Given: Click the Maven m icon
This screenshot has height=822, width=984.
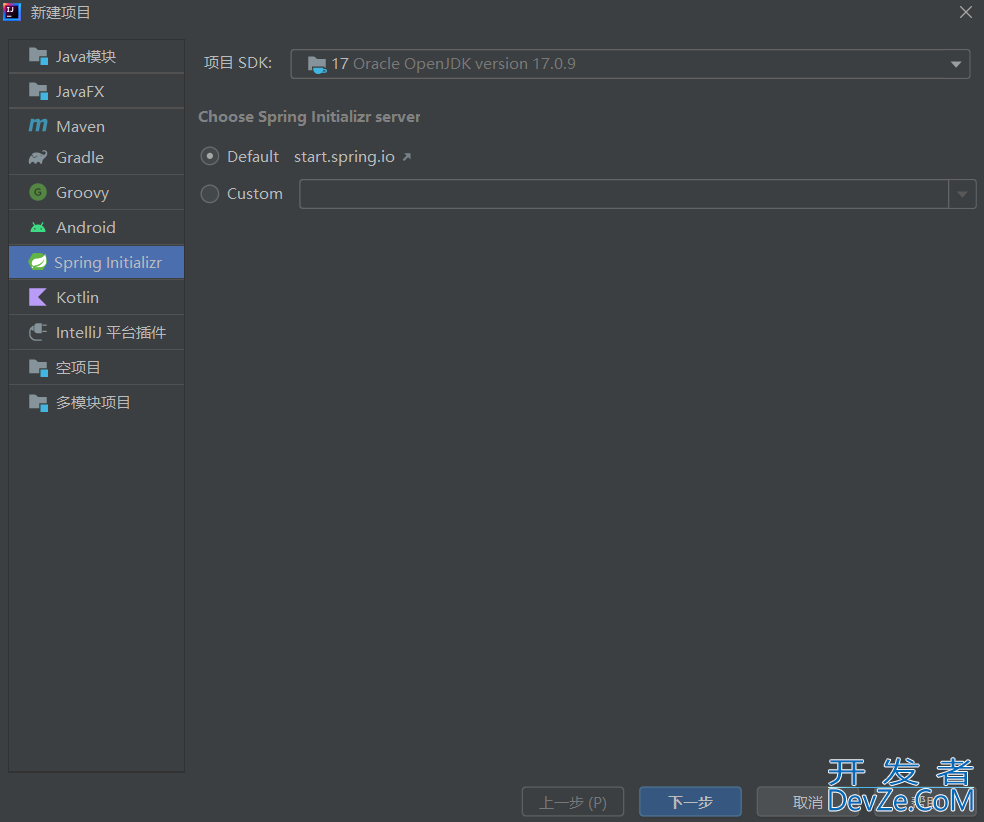Looking at the screenshot, I should pyautogui.click(x=38, y=125).
